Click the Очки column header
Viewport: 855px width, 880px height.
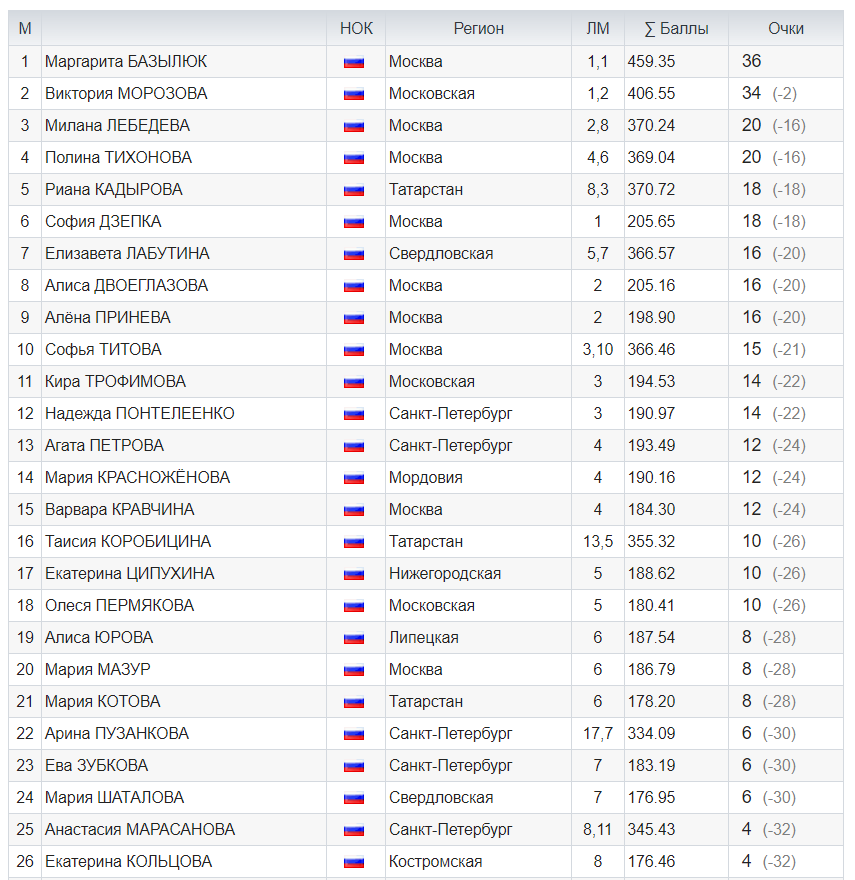click(x=785, y=29)
